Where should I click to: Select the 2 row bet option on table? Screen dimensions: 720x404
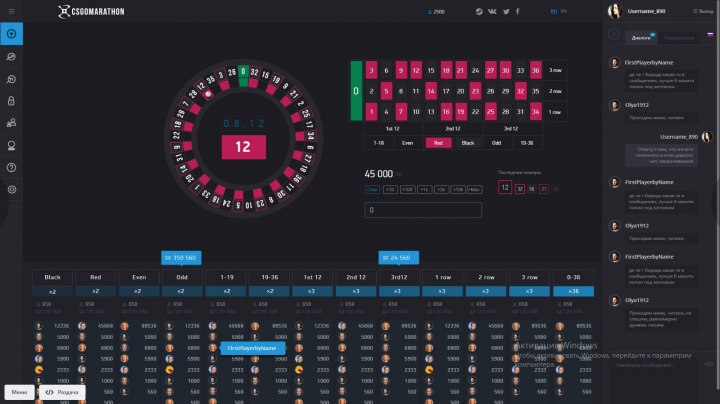point(555,91)
